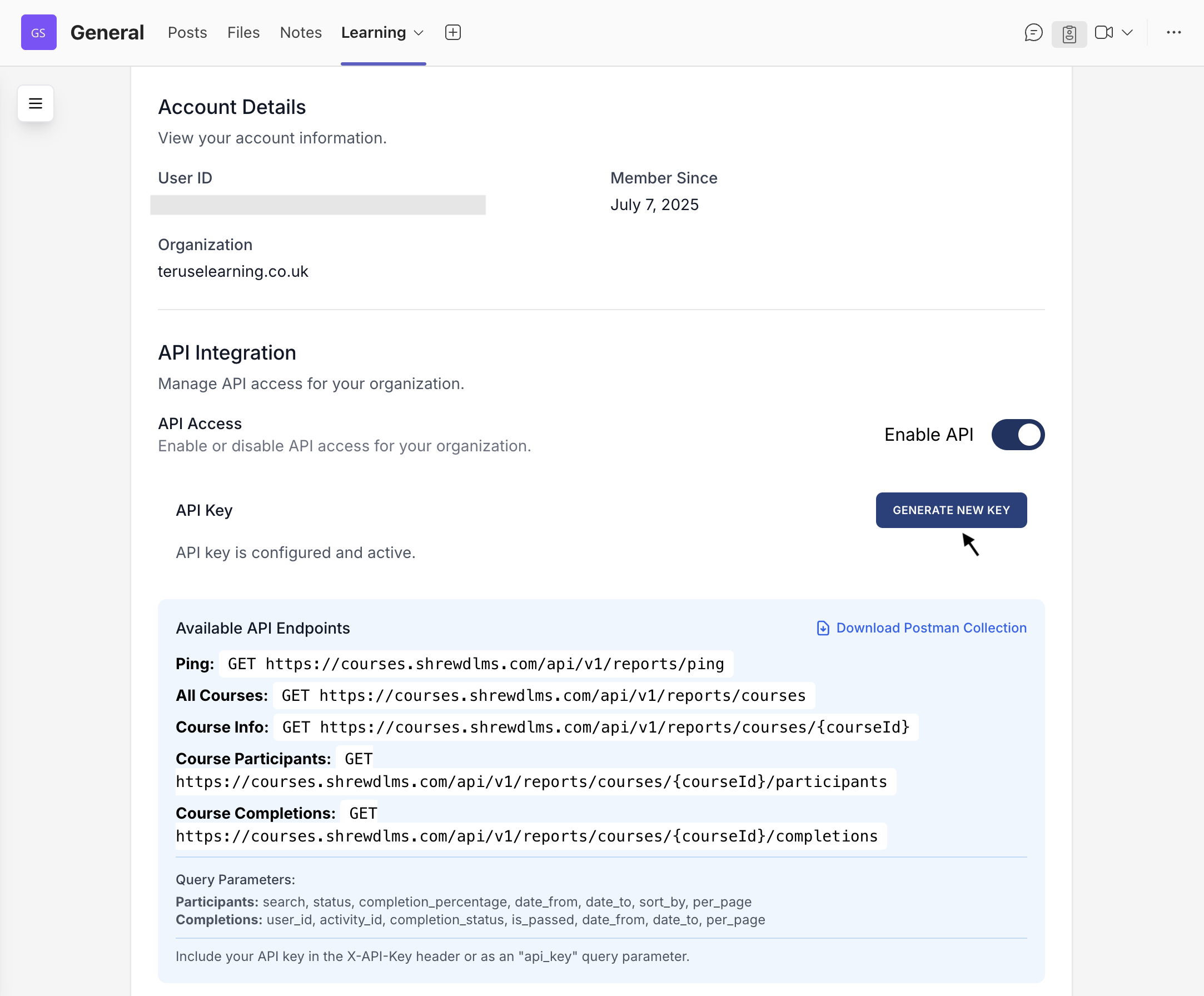This screenshot has width=1204, height=996.
Task: Open the hamburger sidebar menu
Action: coord(36,103)
